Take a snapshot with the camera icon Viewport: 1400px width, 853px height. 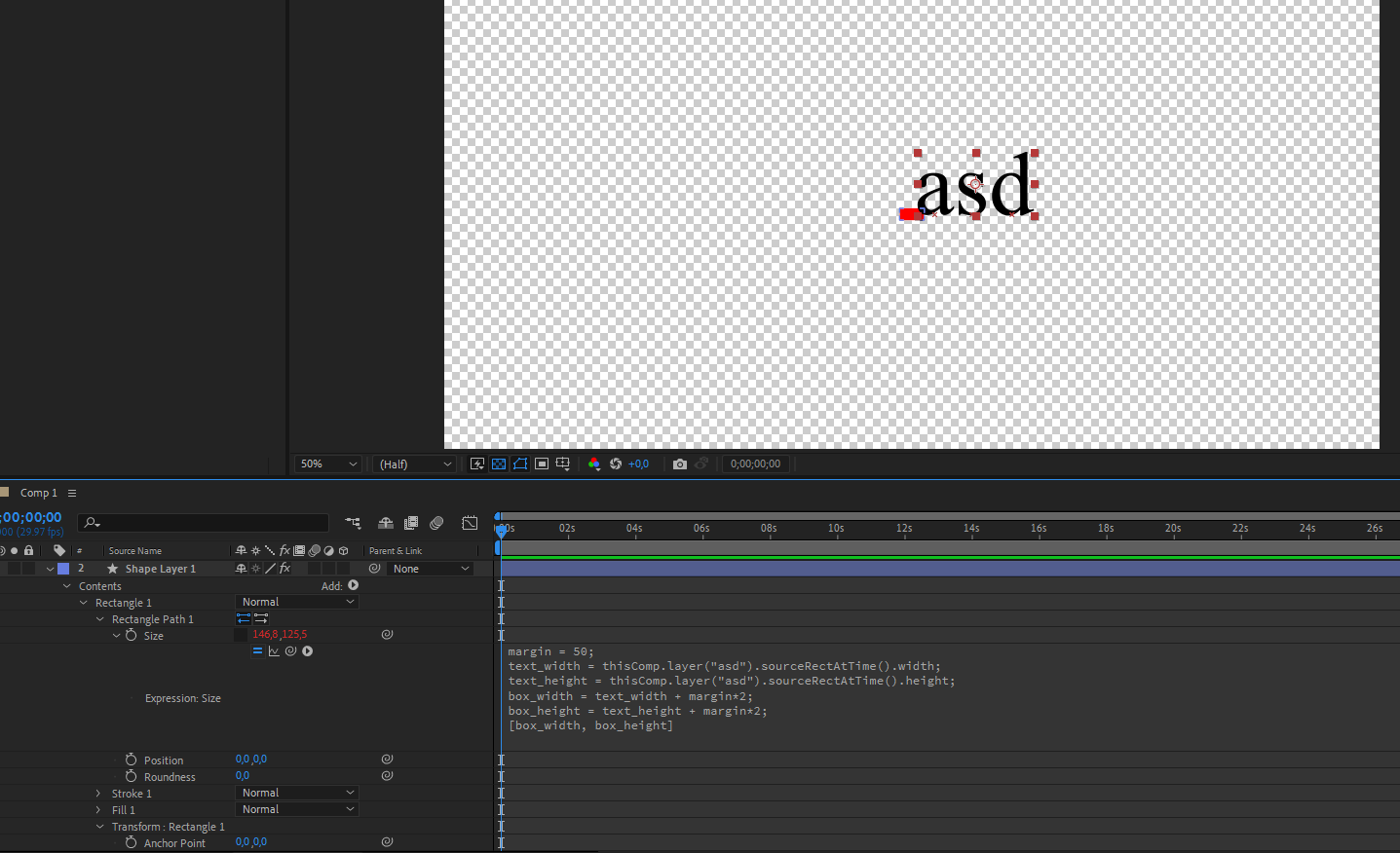tap(680, 464)
